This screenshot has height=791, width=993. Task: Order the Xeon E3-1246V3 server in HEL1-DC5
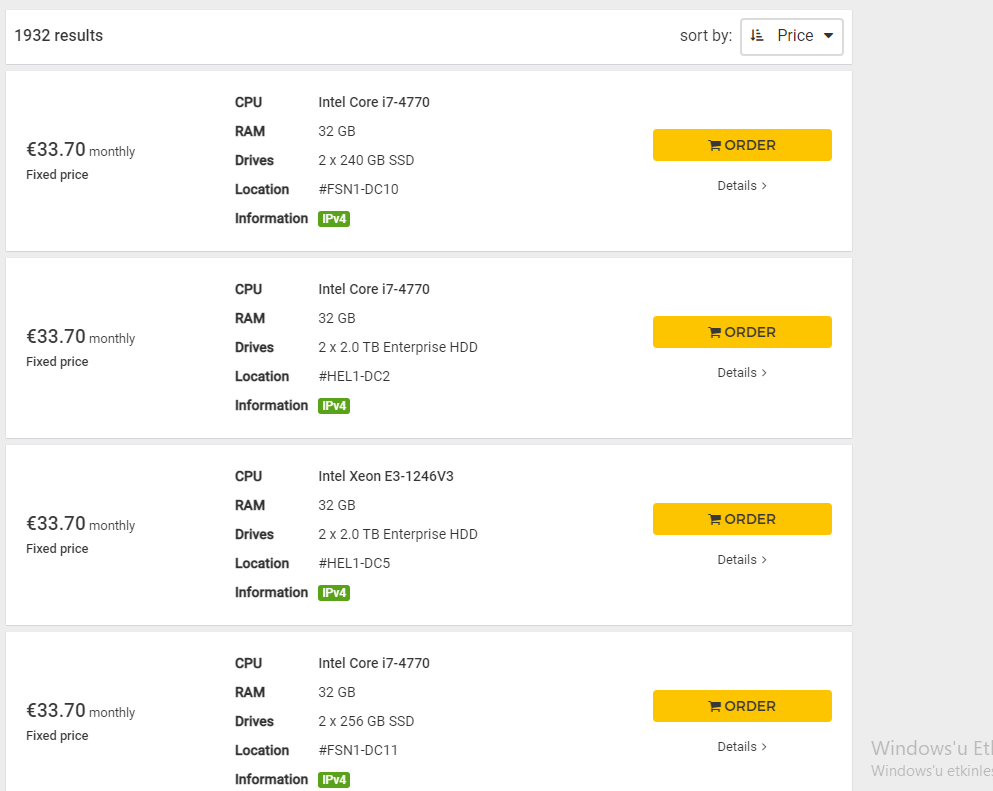742,519
